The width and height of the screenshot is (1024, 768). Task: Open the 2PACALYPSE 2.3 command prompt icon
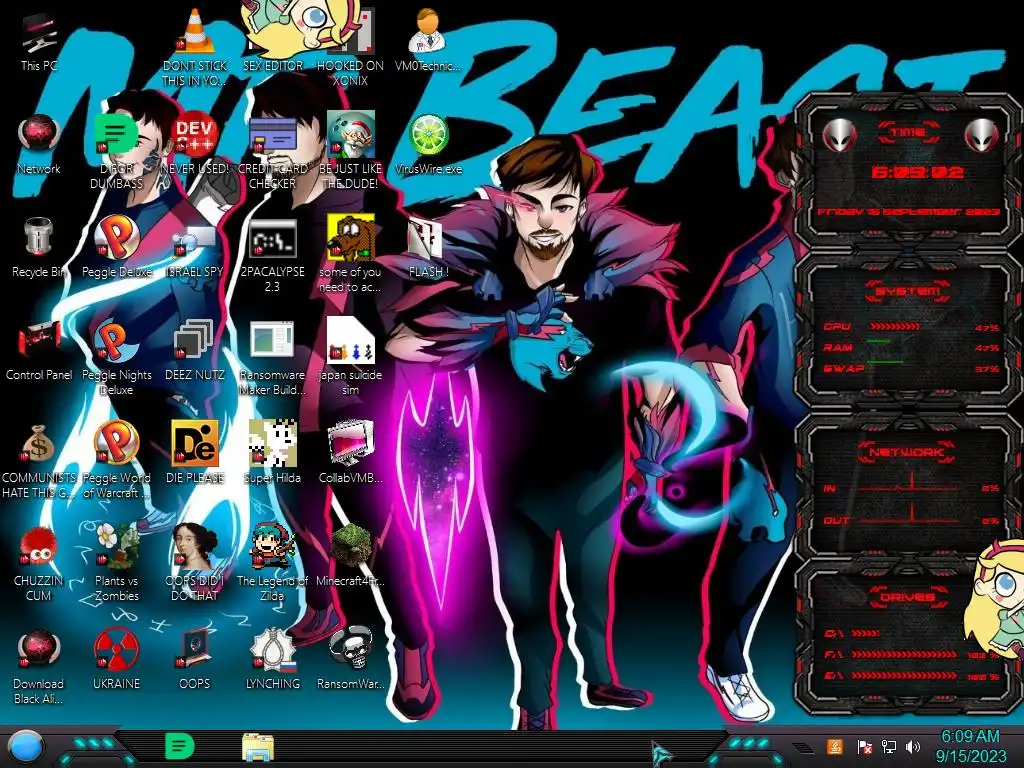click(x=272, y=255)
